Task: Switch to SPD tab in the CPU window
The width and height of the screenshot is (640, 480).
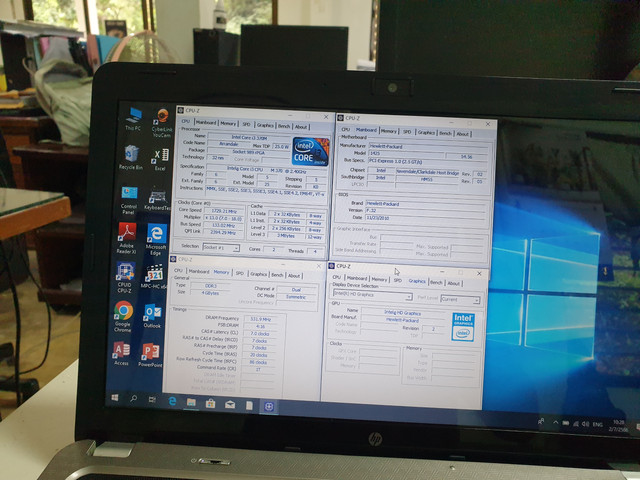Action: [247, 124]
